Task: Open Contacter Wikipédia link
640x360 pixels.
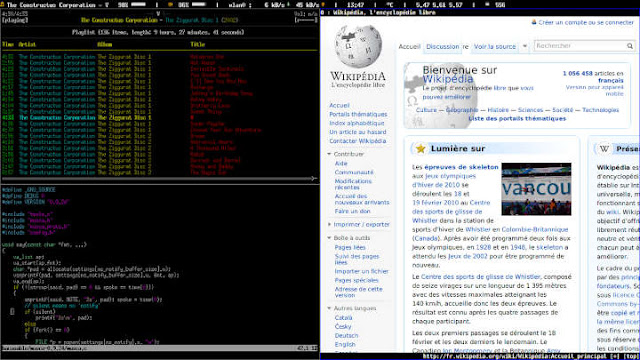Action: (x=358, y=141)
